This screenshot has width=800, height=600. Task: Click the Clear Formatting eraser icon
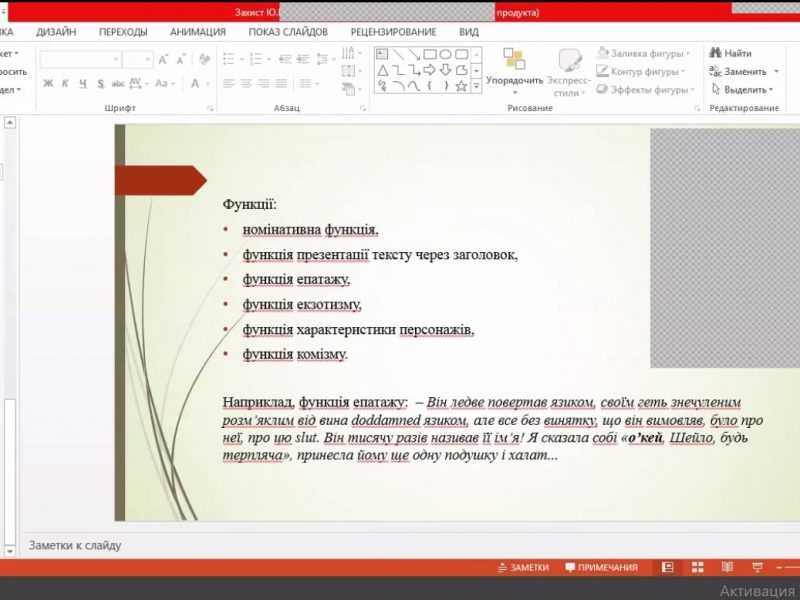pos(205,60)
